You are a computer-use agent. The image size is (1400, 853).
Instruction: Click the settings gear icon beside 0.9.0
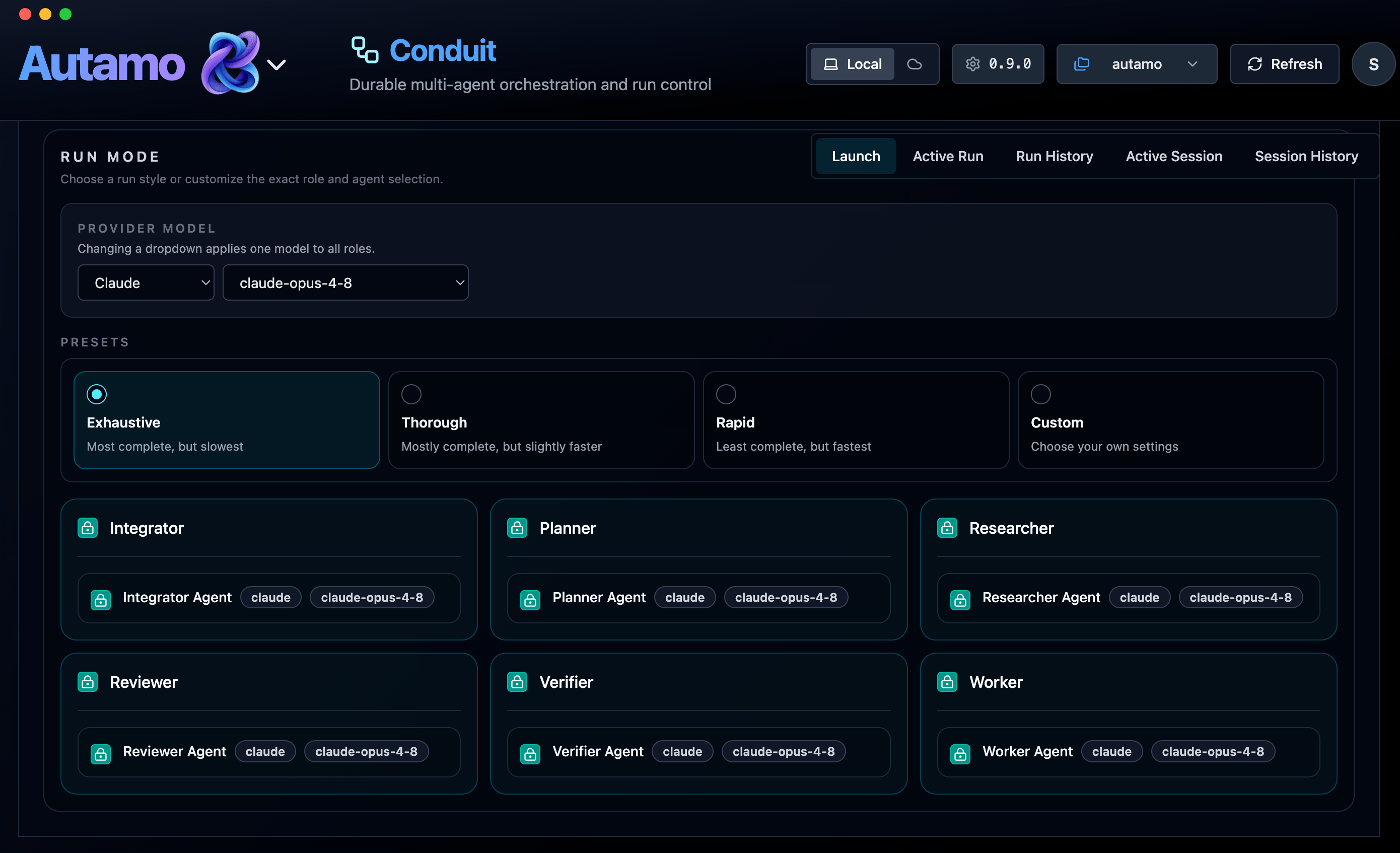click(x=973, y=63)
